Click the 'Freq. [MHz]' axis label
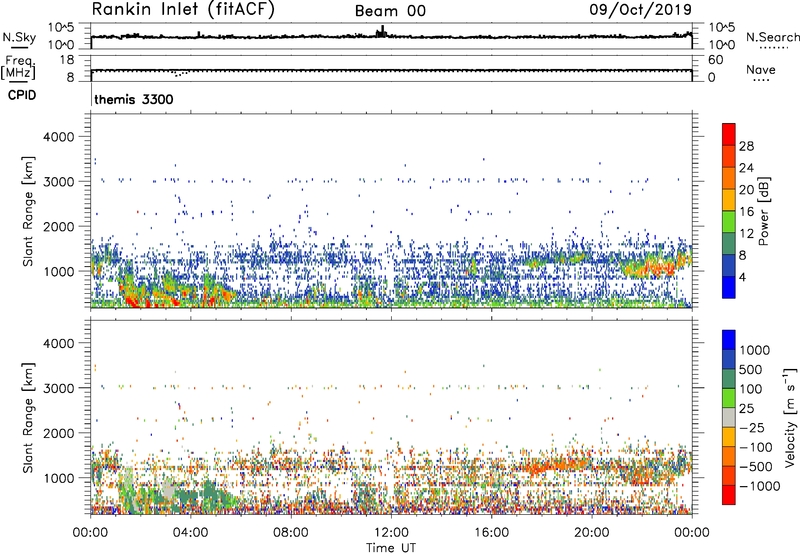 pyautogui.click(x=18, y=68)
